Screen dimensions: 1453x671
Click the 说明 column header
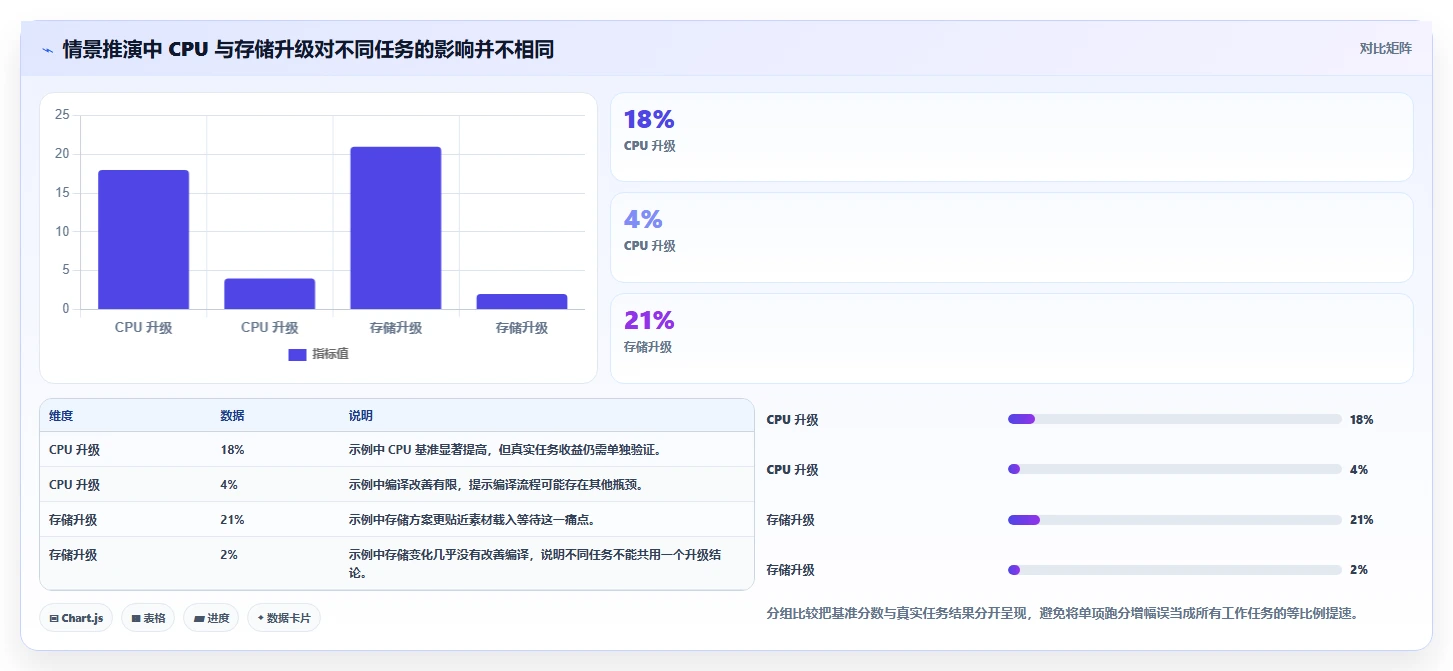360,416
